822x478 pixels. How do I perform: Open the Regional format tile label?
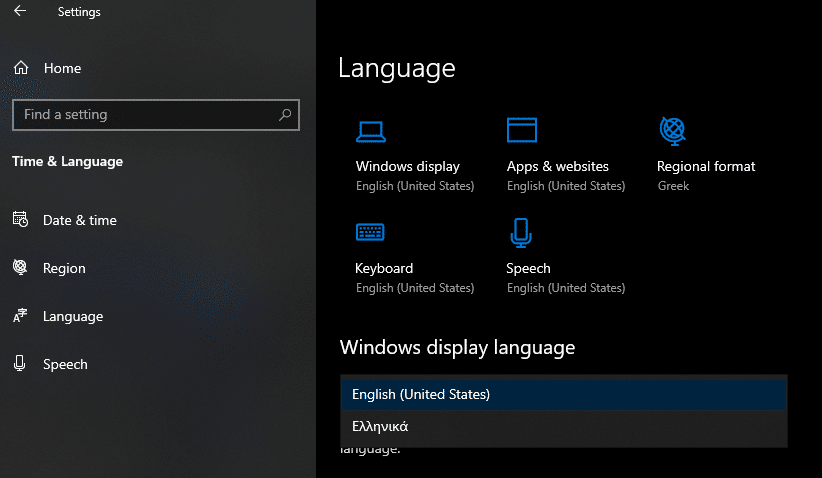coord(706,166)
